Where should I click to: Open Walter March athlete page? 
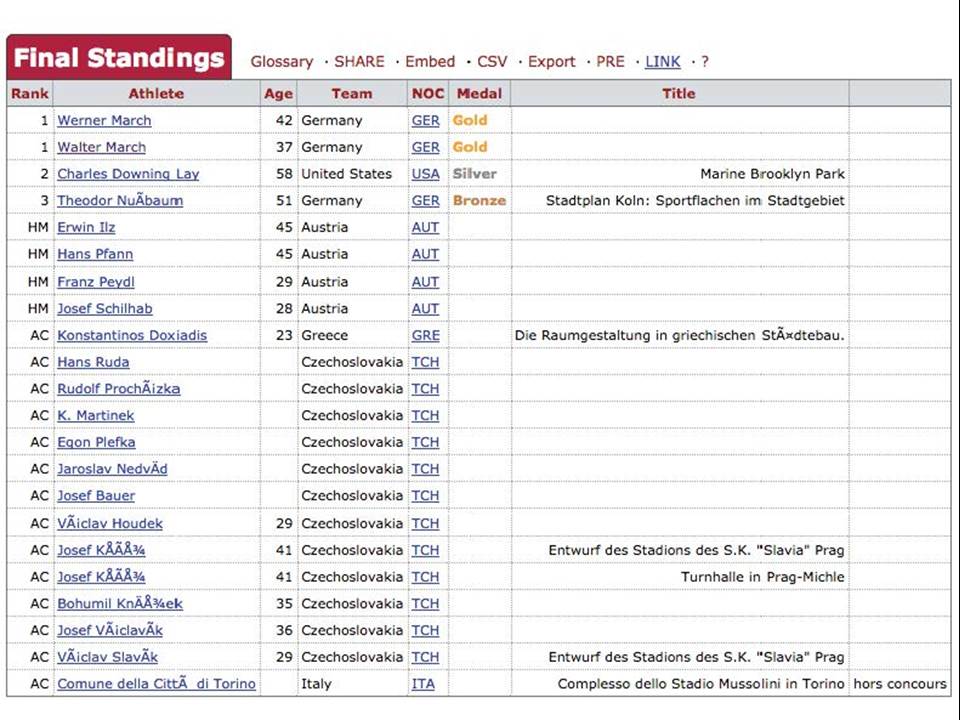pos(102,148)
